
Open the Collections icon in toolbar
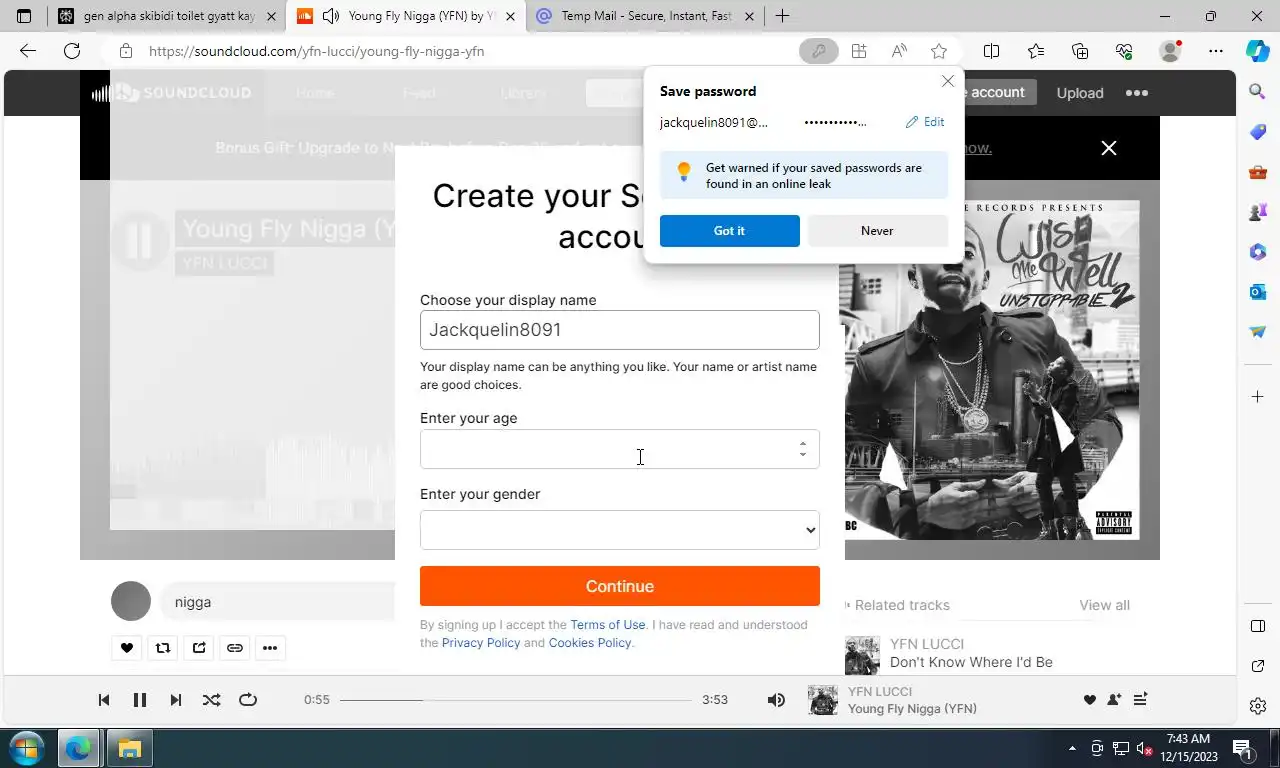click(1080, 51)
